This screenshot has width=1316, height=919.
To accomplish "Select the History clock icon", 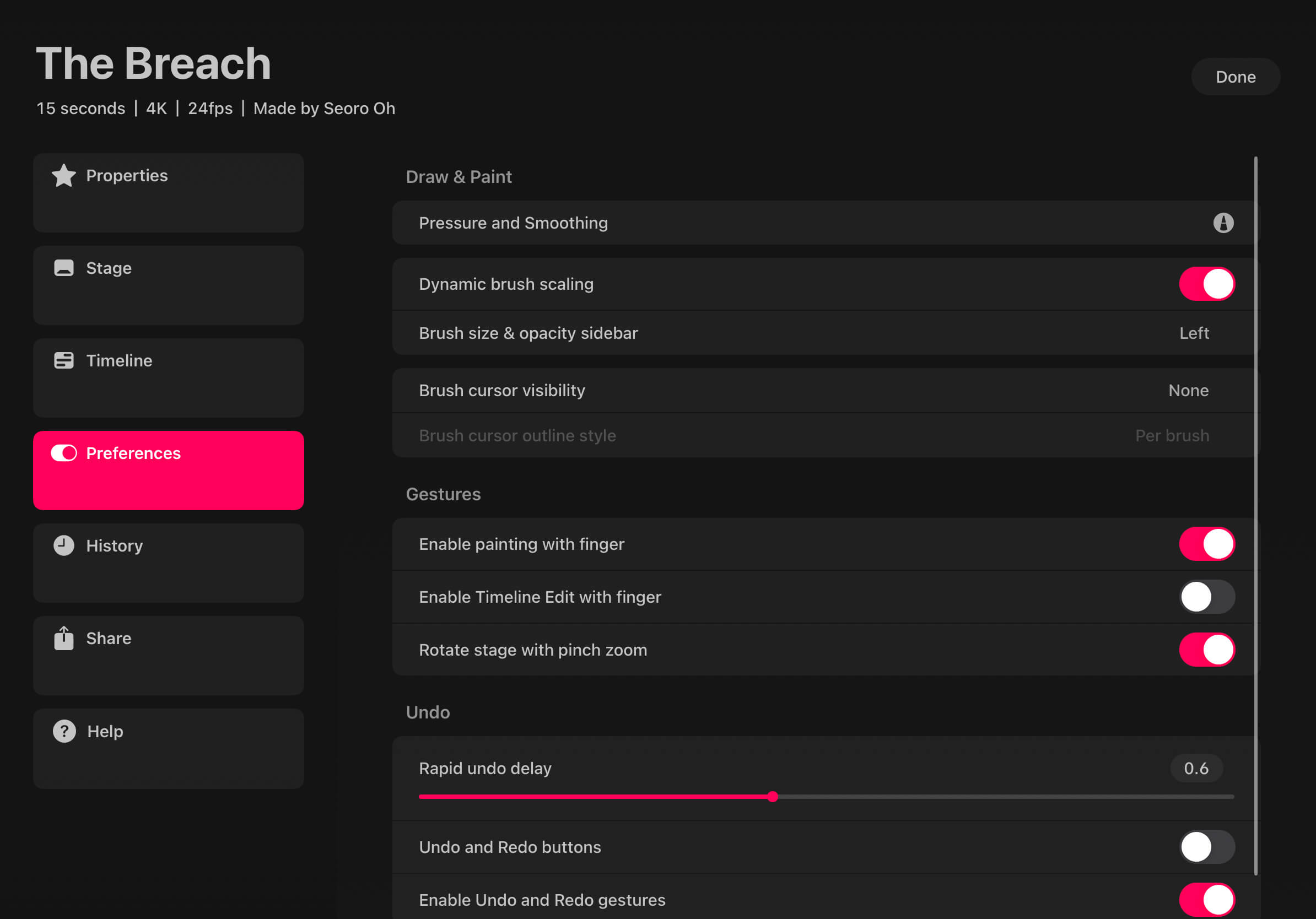I will (63, 545).
